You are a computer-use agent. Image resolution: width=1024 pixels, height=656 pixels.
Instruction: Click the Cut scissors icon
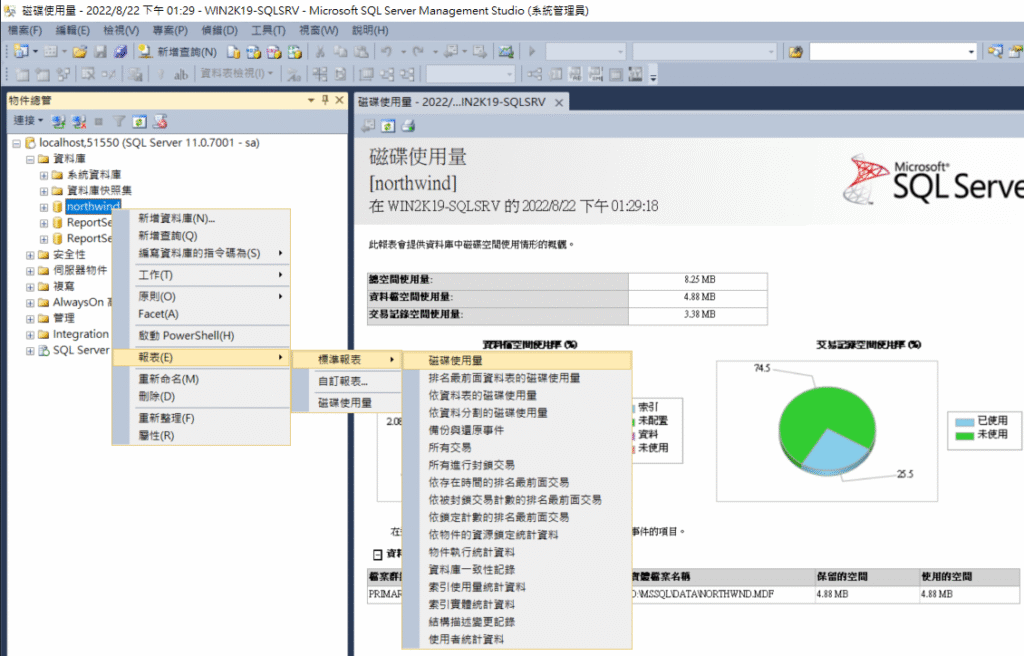[x=320, y=52]
